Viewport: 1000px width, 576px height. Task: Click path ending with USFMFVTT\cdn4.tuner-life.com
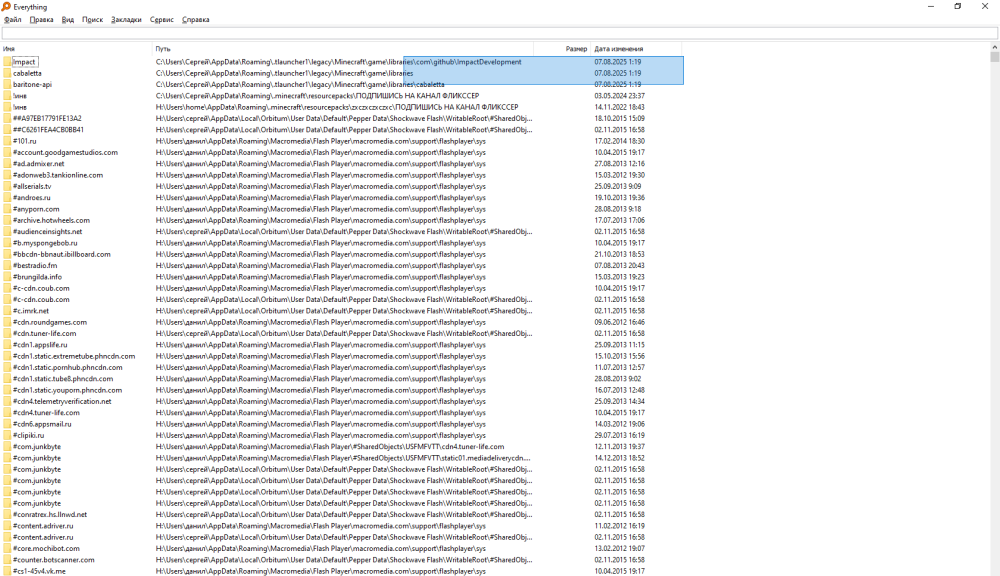(330, 447)
